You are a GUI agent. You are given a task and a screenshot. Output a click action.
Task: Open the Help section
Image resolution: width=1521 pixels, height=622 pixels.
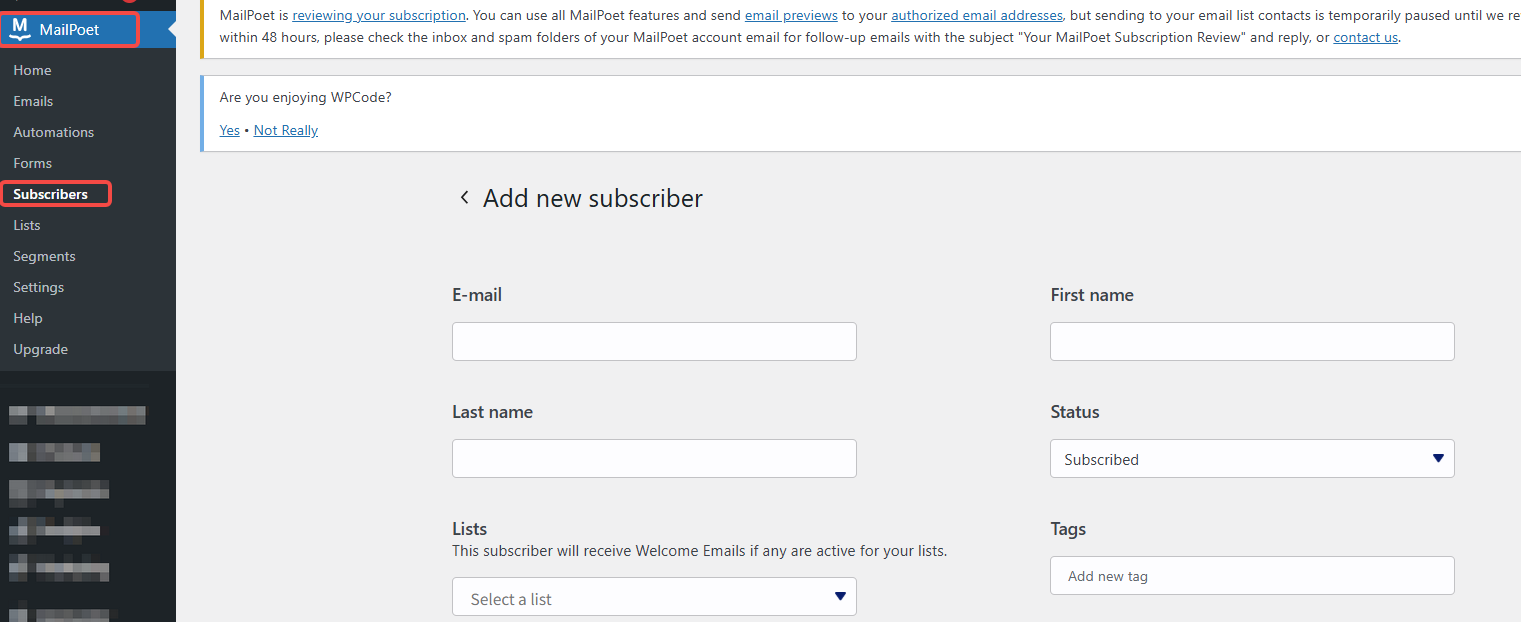point(27,317)
